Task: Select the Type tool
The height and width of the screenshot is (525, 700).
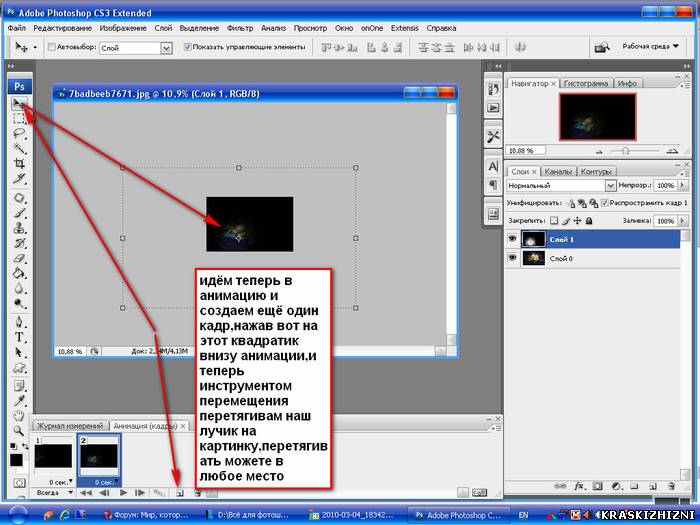Action: click(19, 337)
